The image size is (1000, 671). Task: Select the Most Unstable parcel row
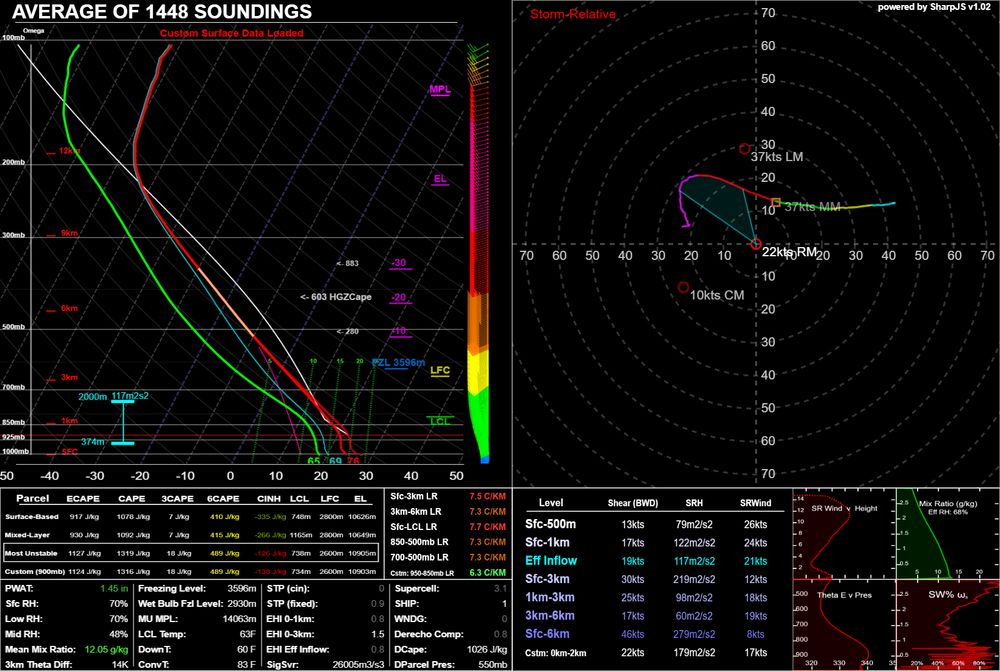191,553
